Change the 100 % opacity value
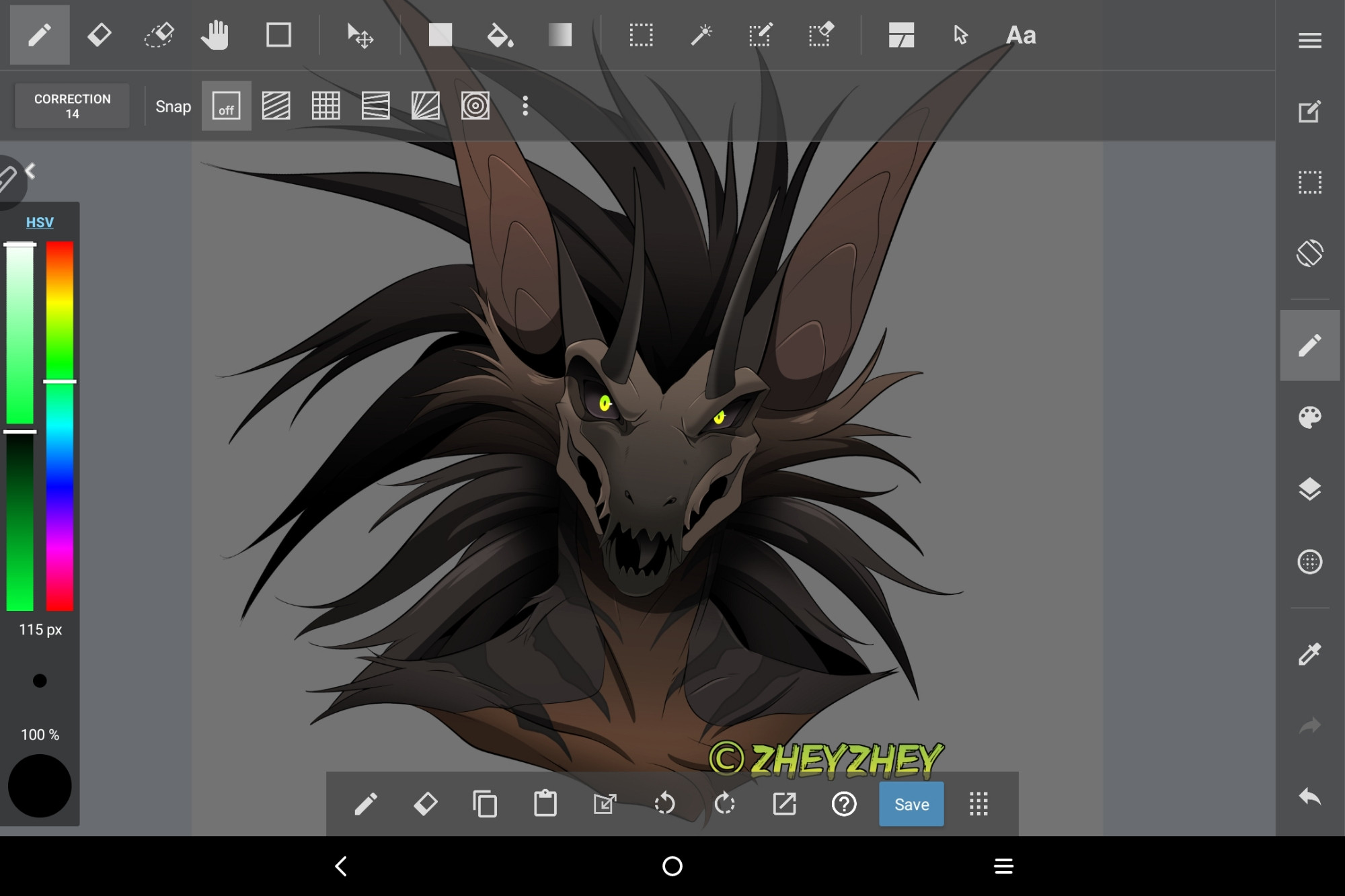1345x896 pixels. tap(40, 735)
